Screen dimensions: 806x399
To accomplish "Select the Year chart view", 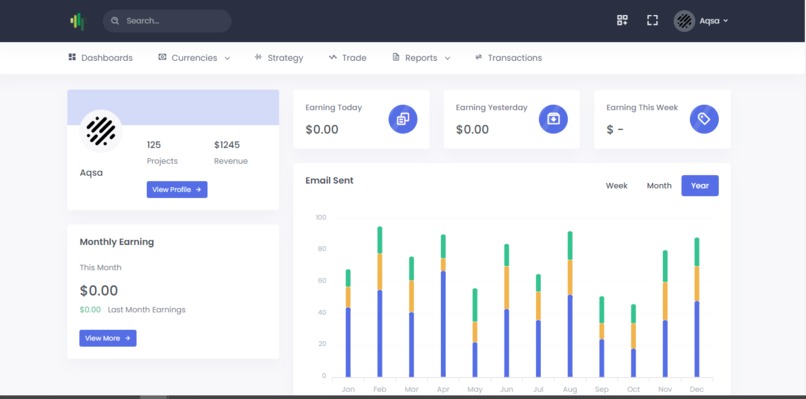I will point(700,186).
